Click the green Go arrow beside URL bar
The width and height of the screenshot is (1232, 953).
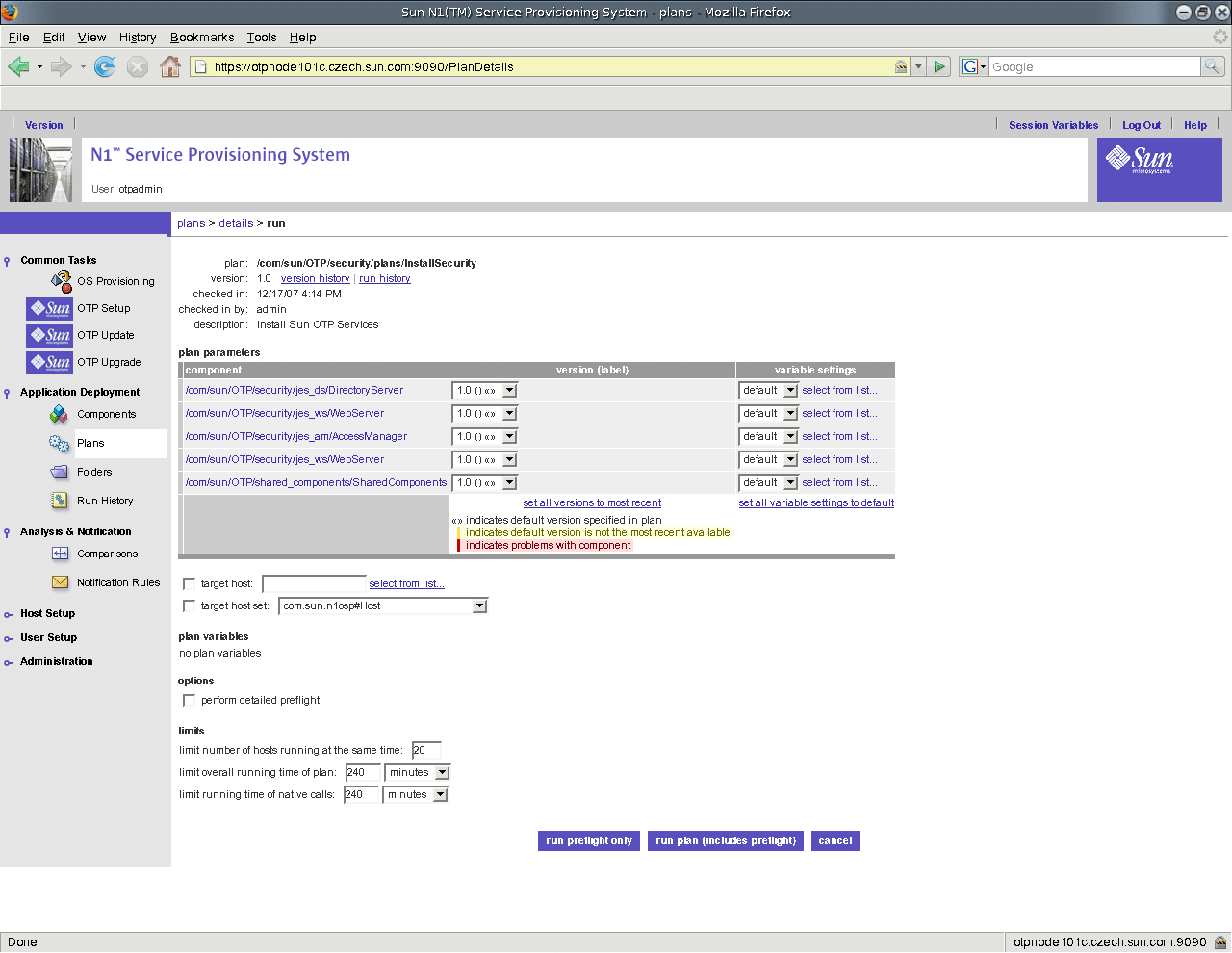pyautogui.click(x=940, y=66)
